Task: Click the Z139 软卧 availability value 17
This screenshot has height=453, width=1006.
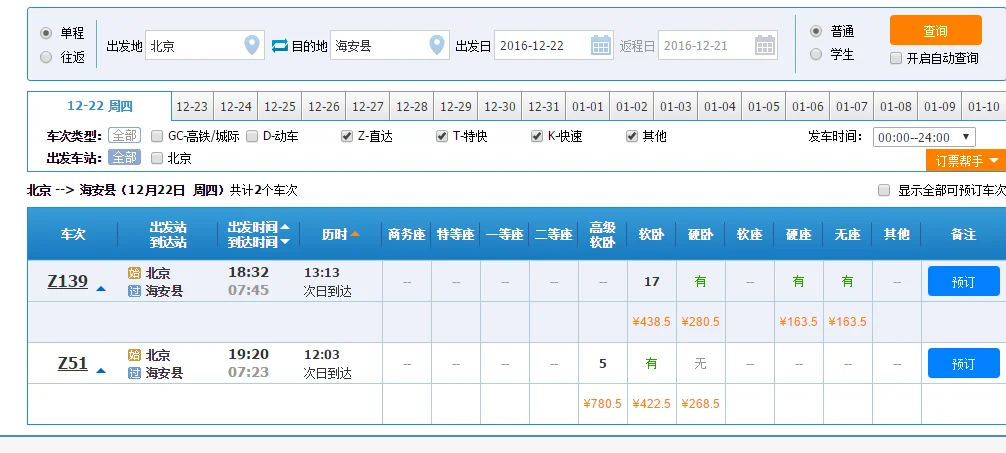Action: point(651,281)
